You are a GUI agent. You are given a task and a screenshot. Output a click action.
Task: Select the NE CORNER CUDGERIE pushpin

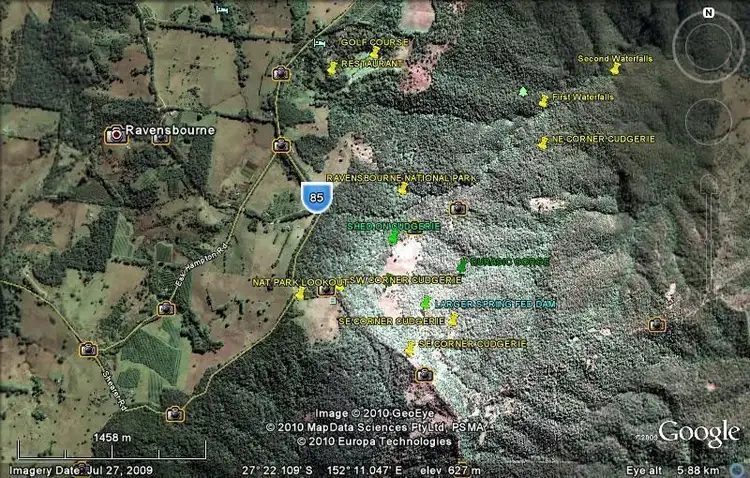[543, 143]
